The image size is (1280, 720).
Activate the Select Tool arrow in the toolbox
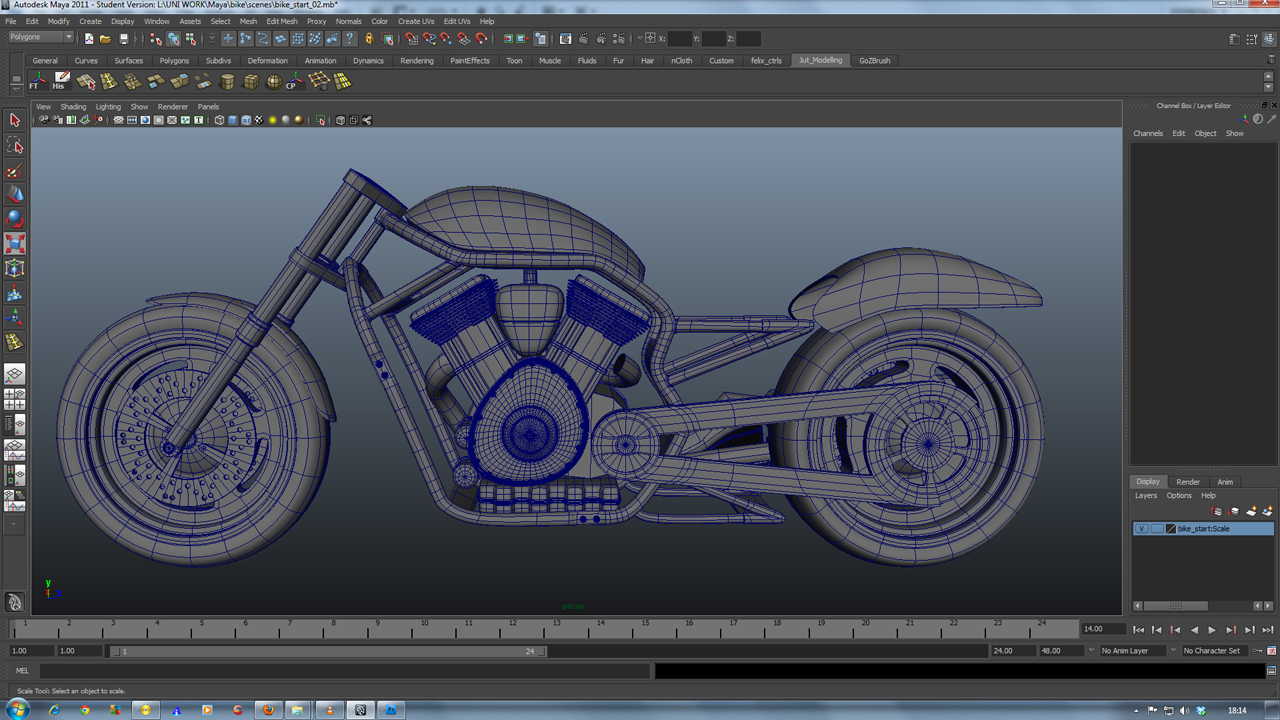pyautogui.click(x=14, y=121)
